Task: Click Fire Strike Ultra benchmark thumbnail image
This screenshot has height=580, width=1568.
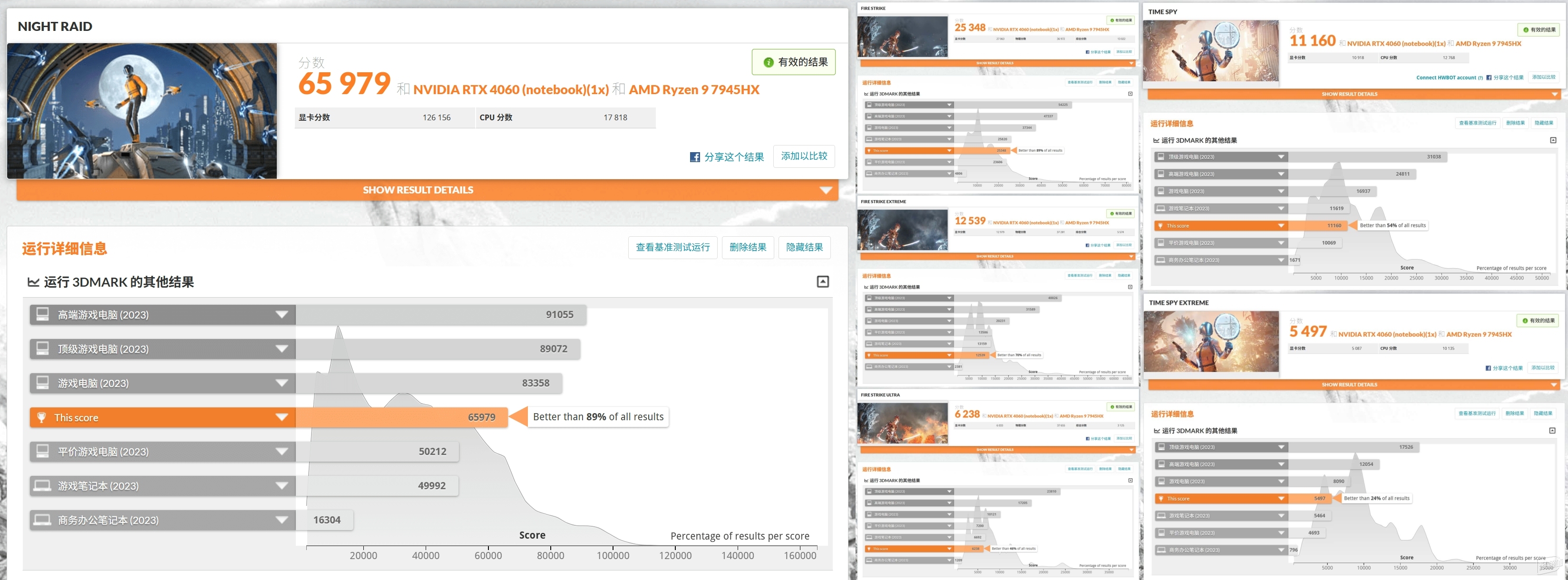Action: pyautogui.click(x=903, y=422)
